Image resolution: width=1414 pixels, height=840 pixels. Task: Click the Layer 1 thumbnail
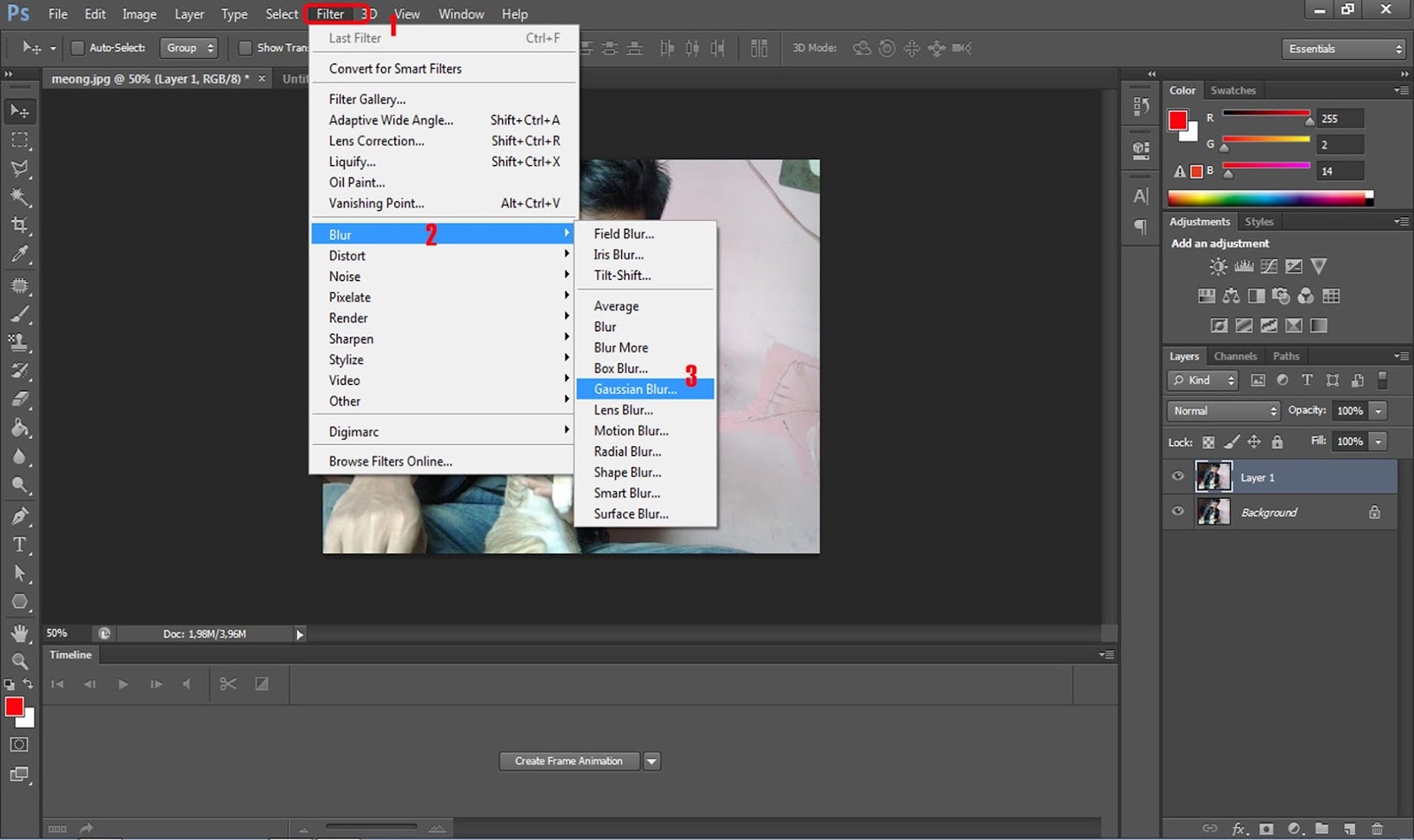1213,476
